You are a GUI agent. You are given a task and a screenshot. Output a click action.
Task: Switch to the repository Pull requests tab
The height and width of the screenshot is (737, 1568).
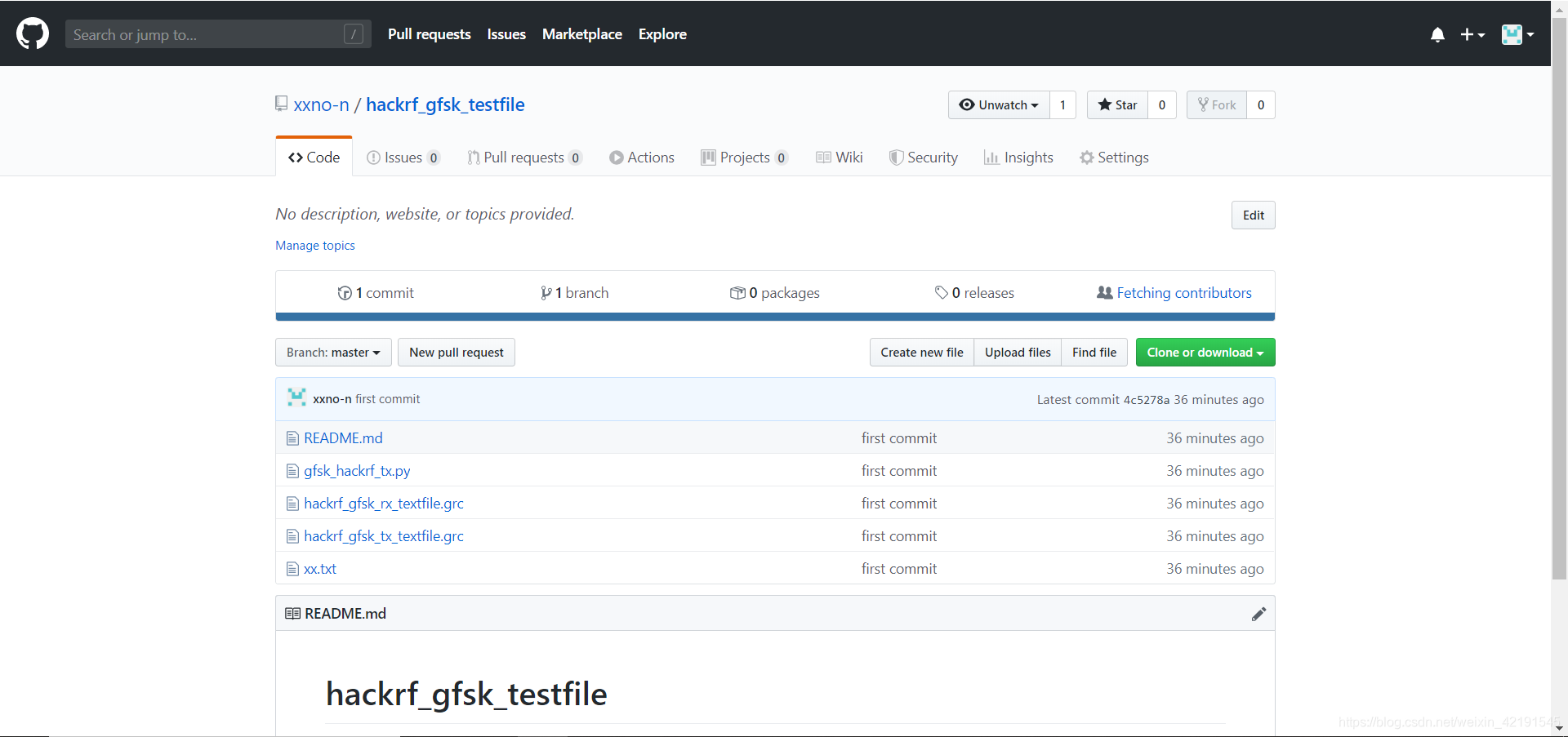524,158
